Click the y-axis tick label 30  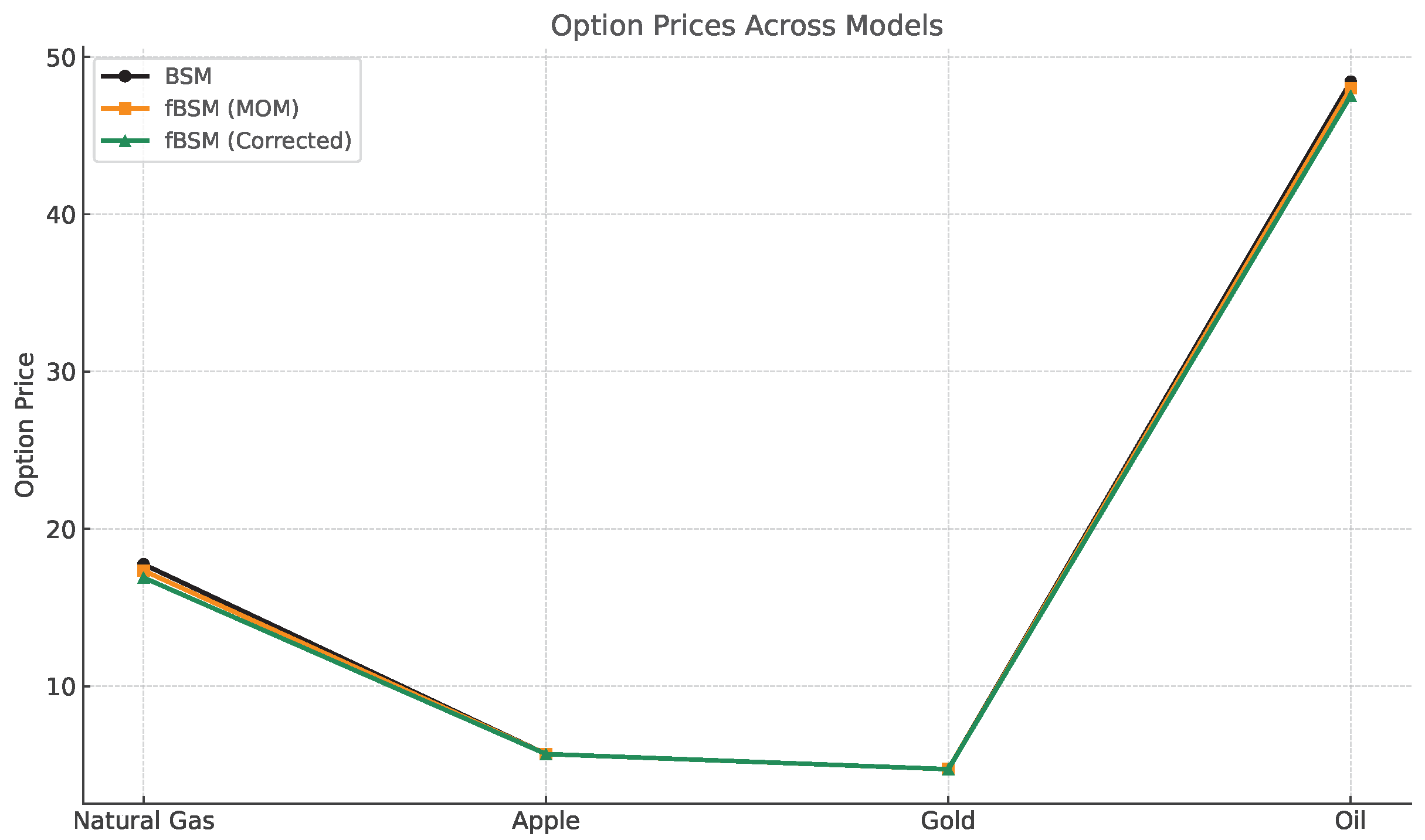coord(61,372)
